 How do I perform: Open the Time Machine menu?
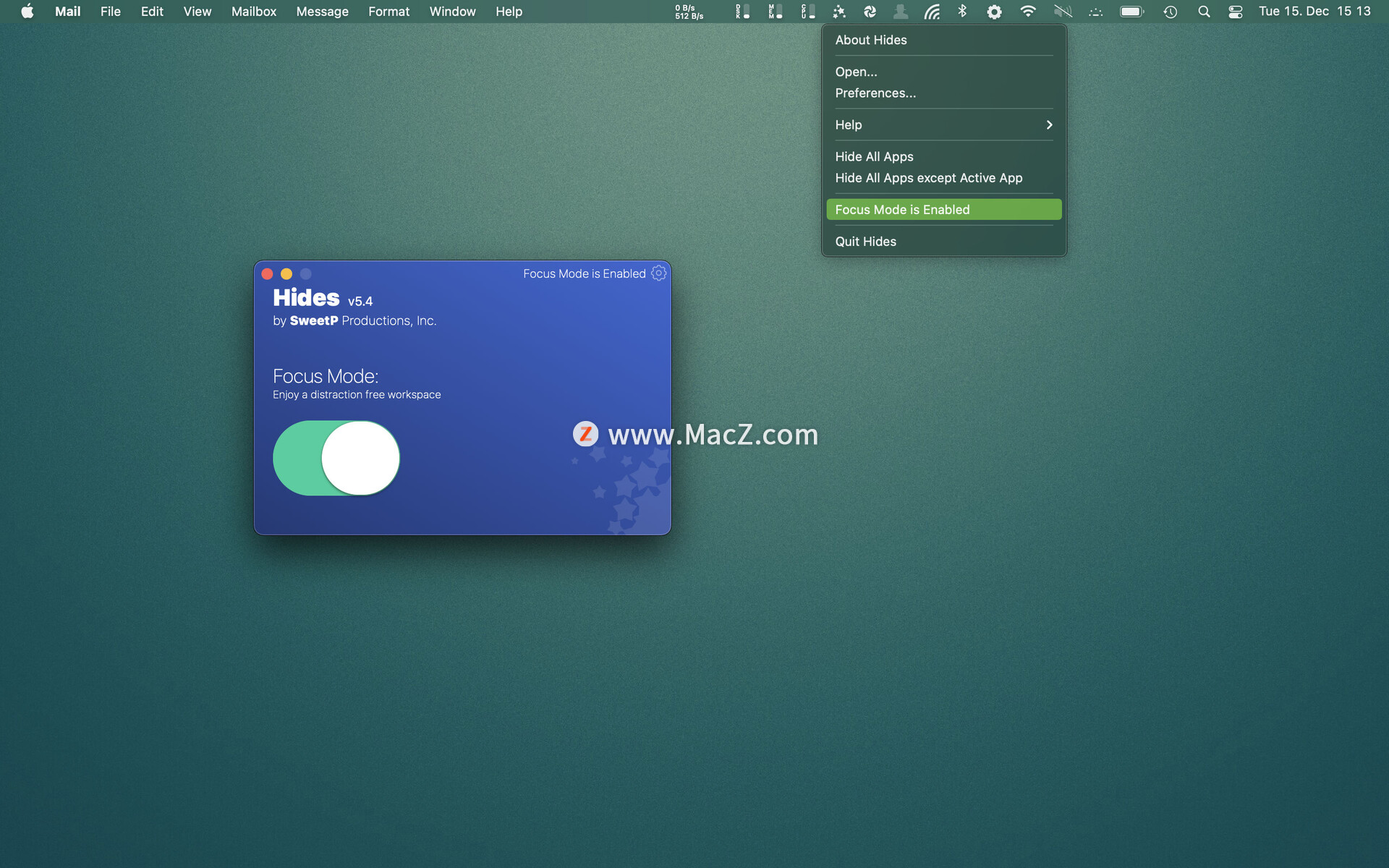click(1170, 12)
